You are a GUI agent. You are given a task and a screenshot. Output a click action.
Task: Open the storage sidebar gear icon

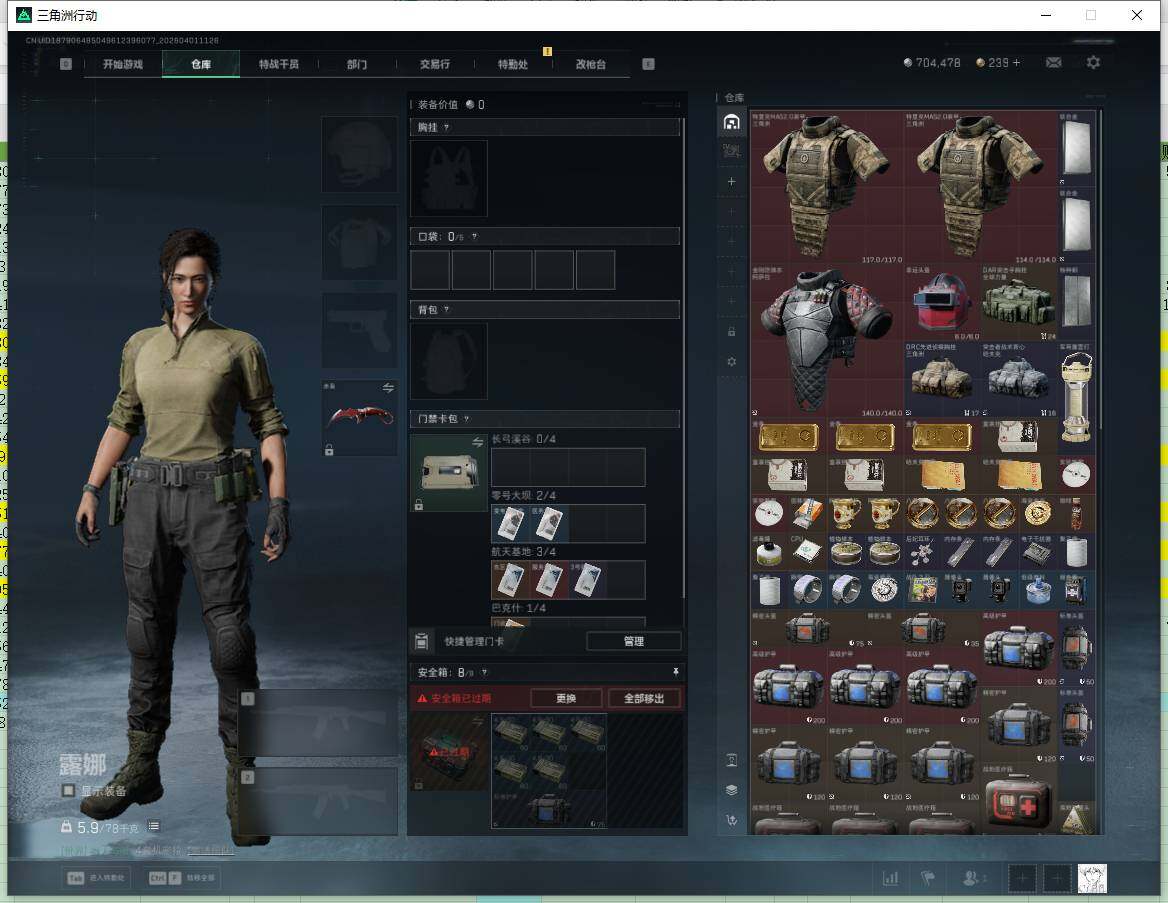point(731,361)
